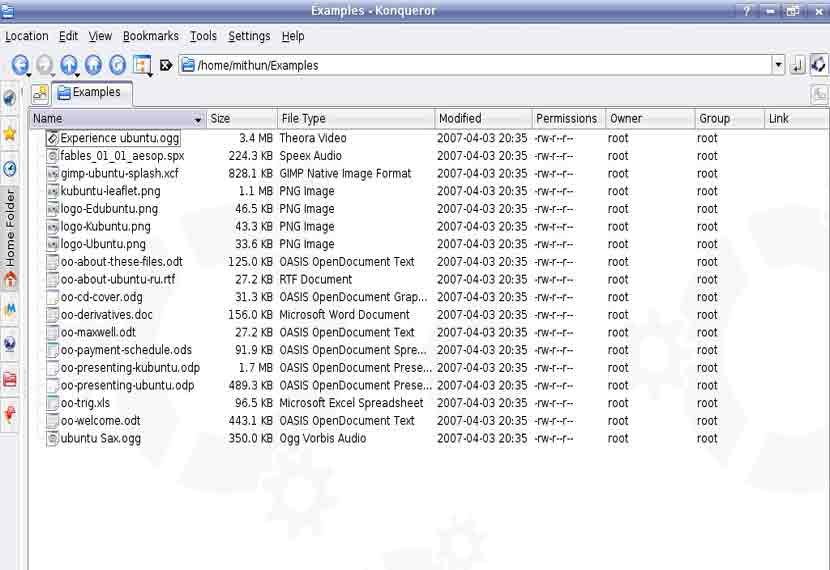Select file oo-about-ubuntu-ru.rtf
The image size is (830, 570).
[x=118, y=279]
